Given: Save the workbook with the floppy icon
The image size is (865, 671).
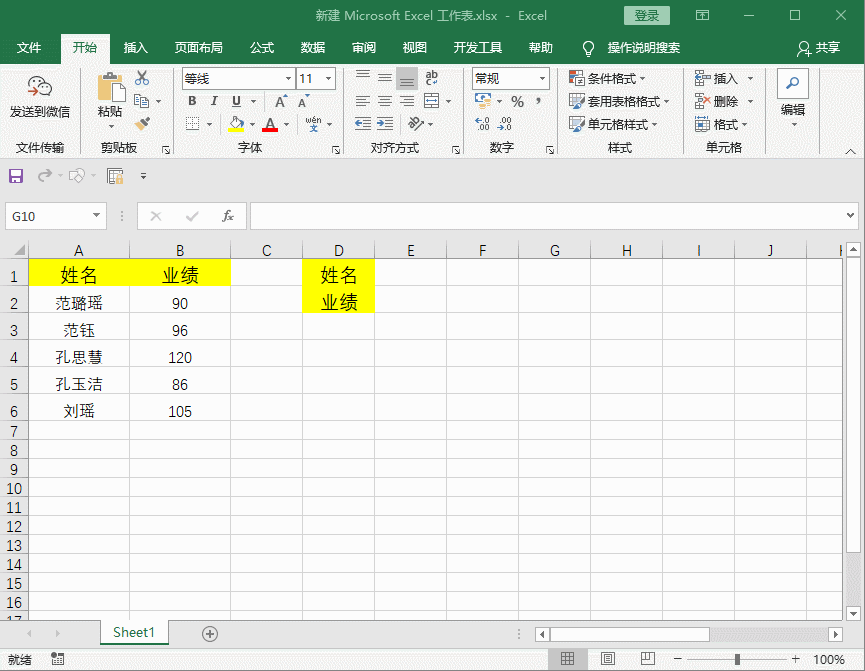Looking at the screenshot, I should [16, 176].
